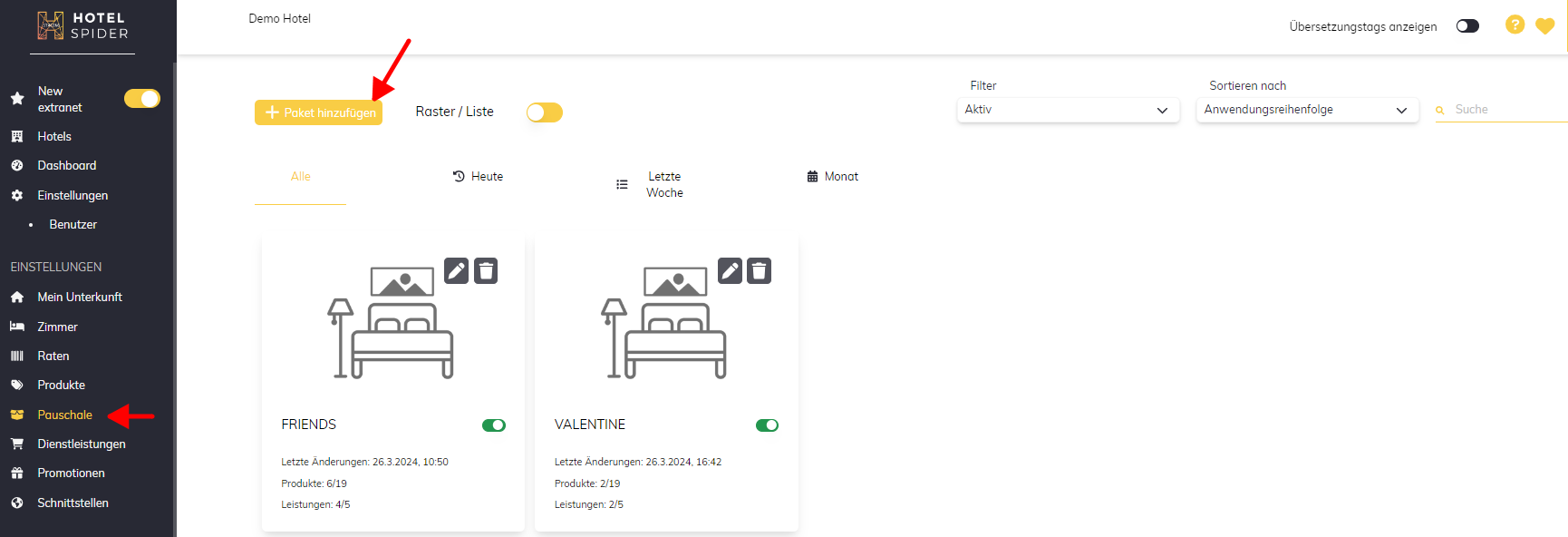Delete the VALENTINE package via trash icon

[x=760, y=271]
